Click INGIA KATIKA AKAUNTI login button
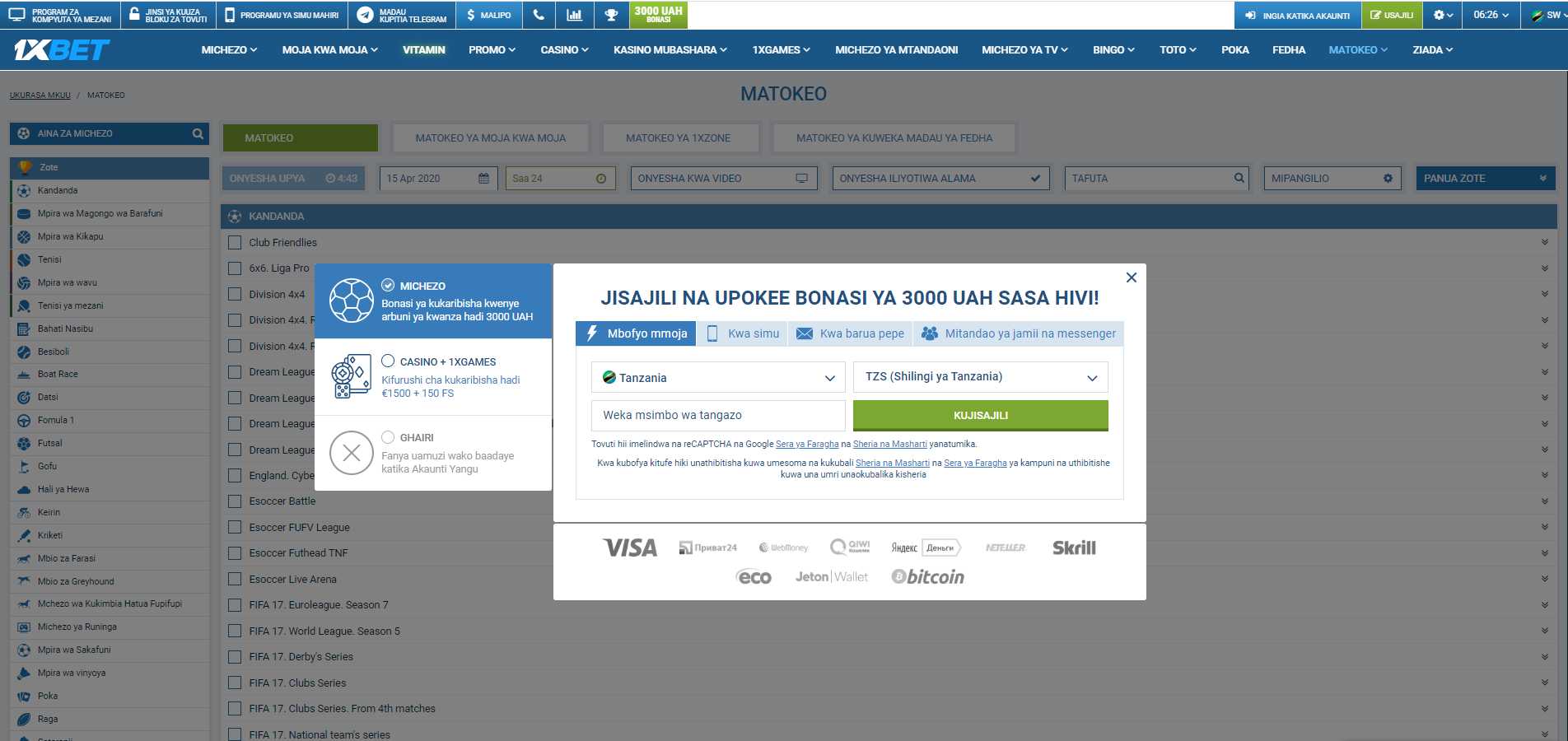Viewport: 1568px width, 741px height. coord(1297,15)
